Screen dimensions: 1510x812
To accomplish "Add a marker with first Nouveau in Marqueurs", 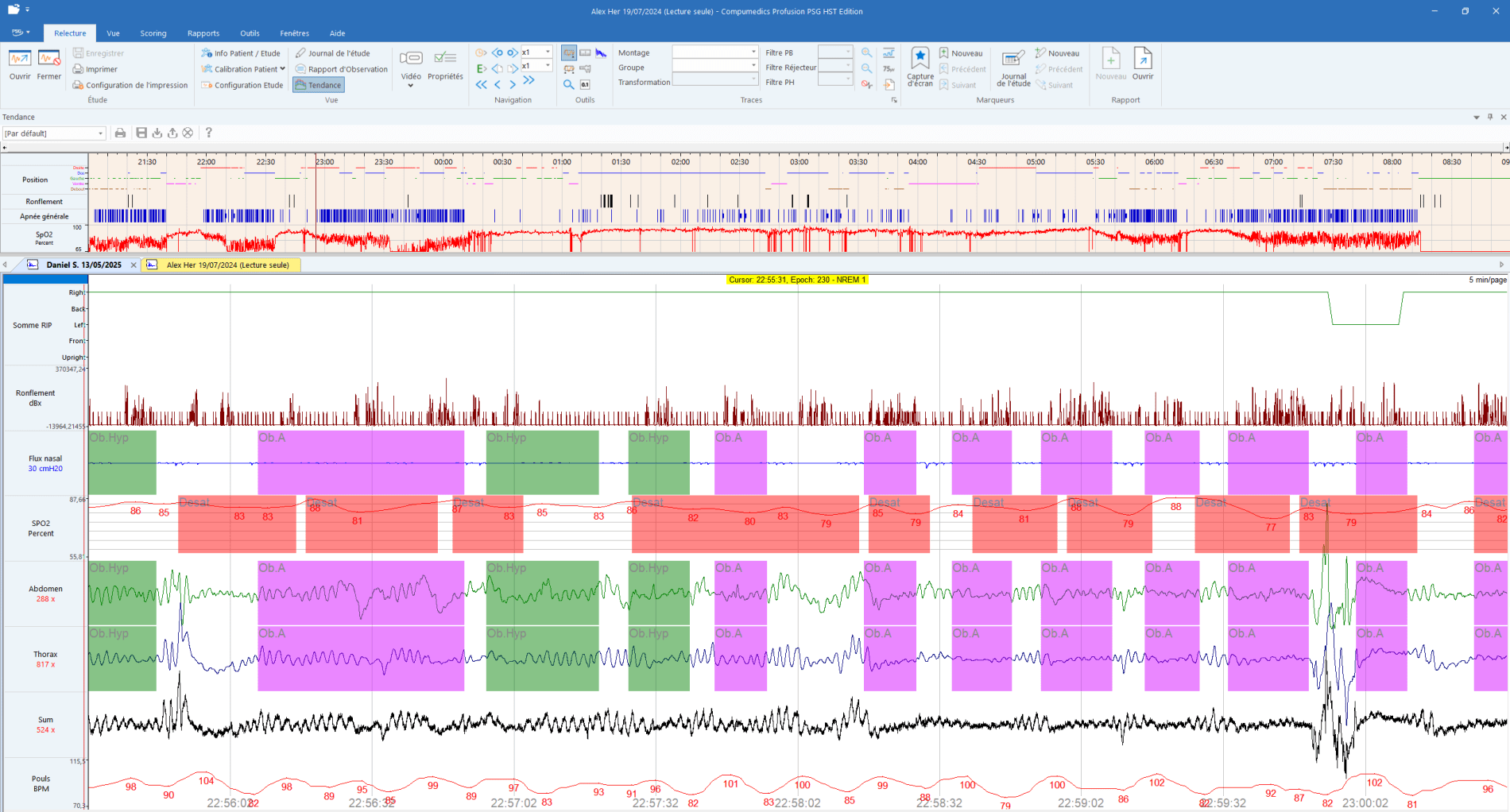I will [961, 53].
